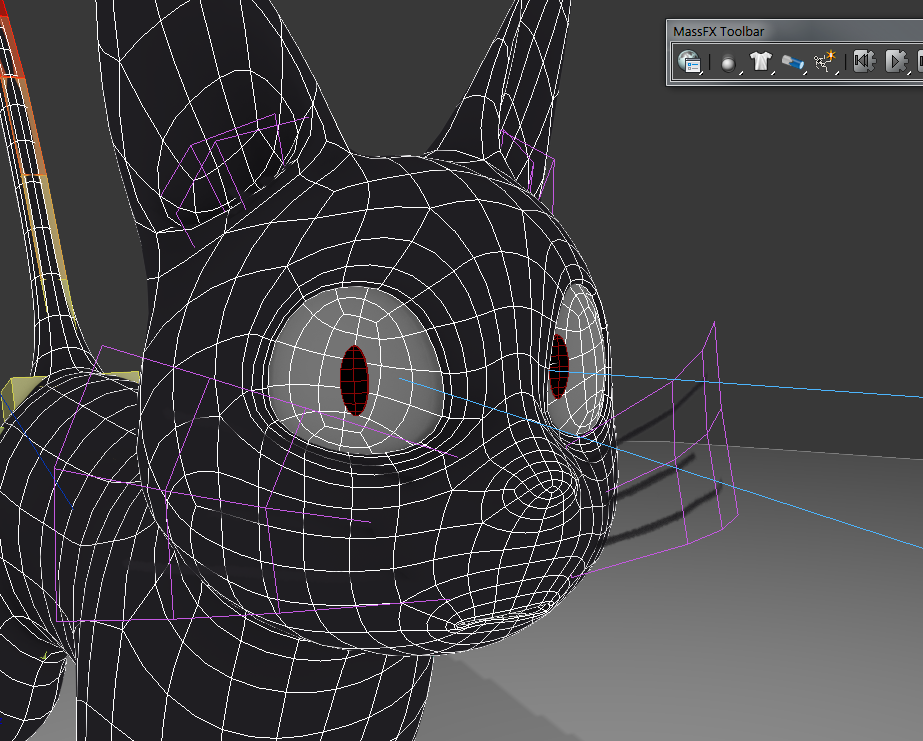
Task: Reset the simulation to first frame
Action: [863, 62]
